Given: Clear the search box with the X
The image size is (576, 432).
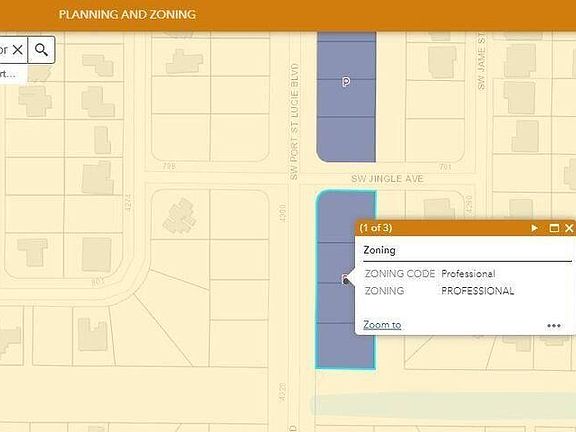Looking at the screenshot, I should click(x=18, y=50).
